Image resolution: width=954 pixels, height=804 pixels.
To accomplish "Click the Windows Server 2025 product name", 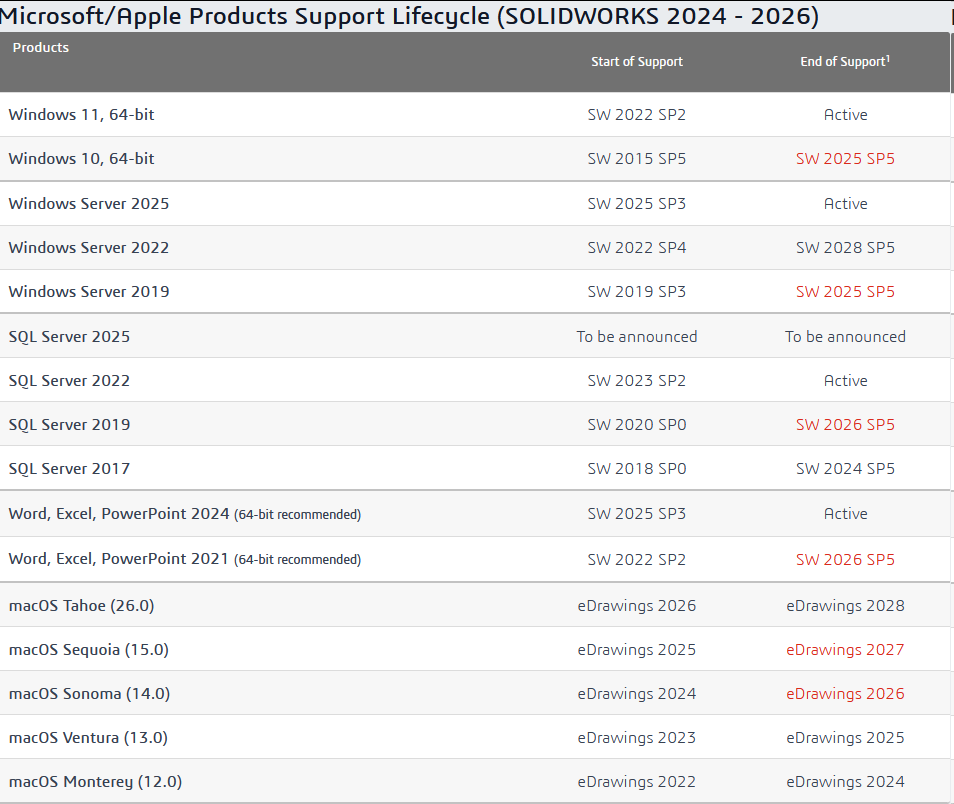I will click(89, 203).
